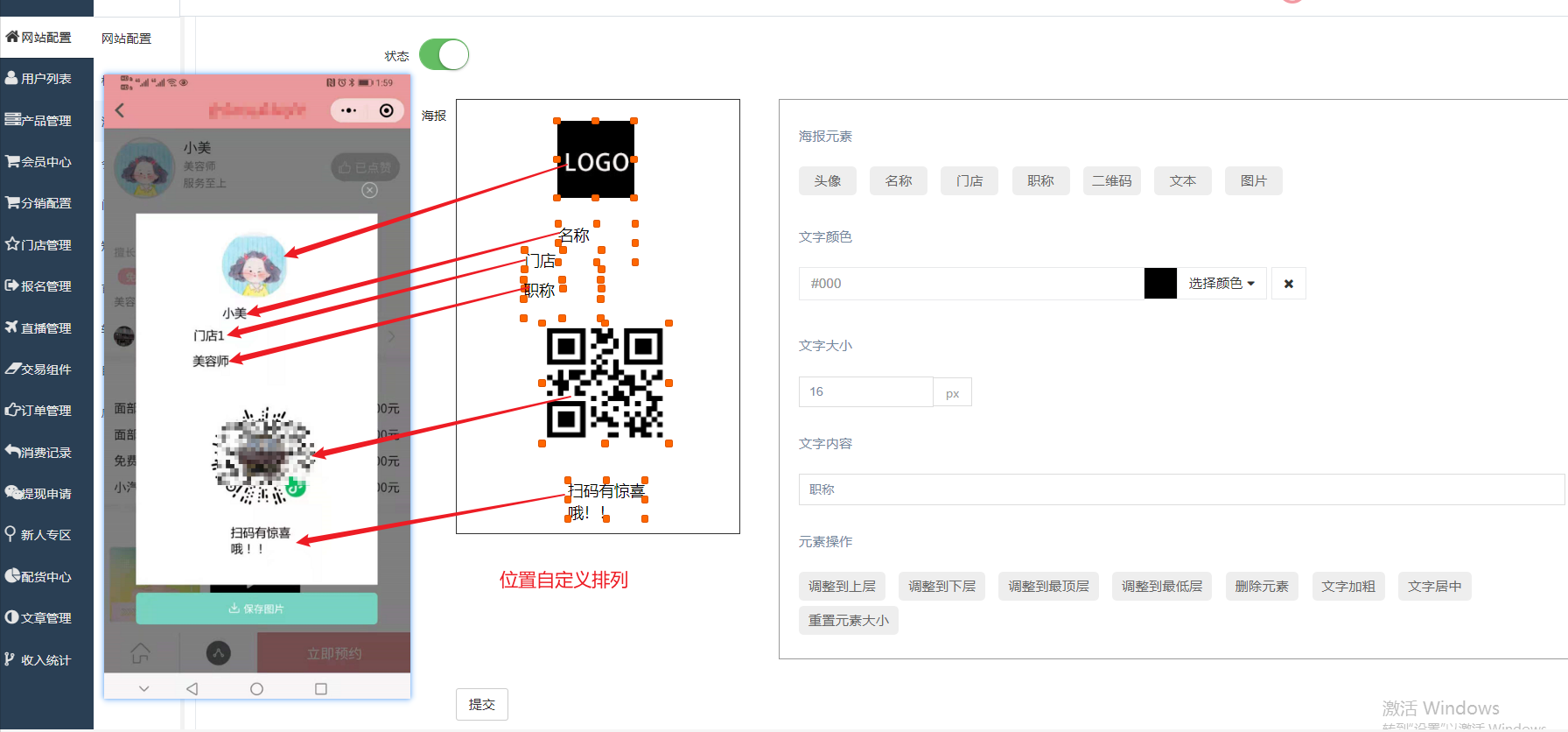Screen dimensions: 1568x732
Task: Select the 扫码有惊喜哦 text on canvas
Action: pyautogui.click(x=605, y=501)
